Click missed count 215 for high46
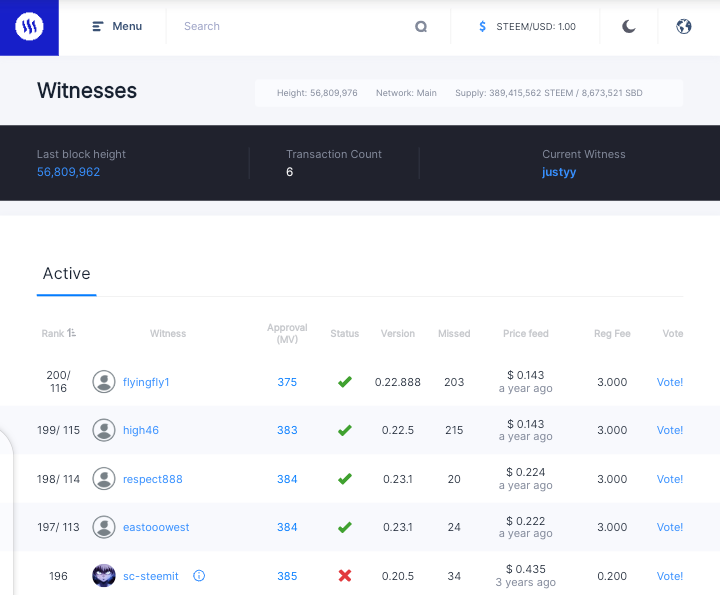The image size is (720, 595). click(454, 430)
